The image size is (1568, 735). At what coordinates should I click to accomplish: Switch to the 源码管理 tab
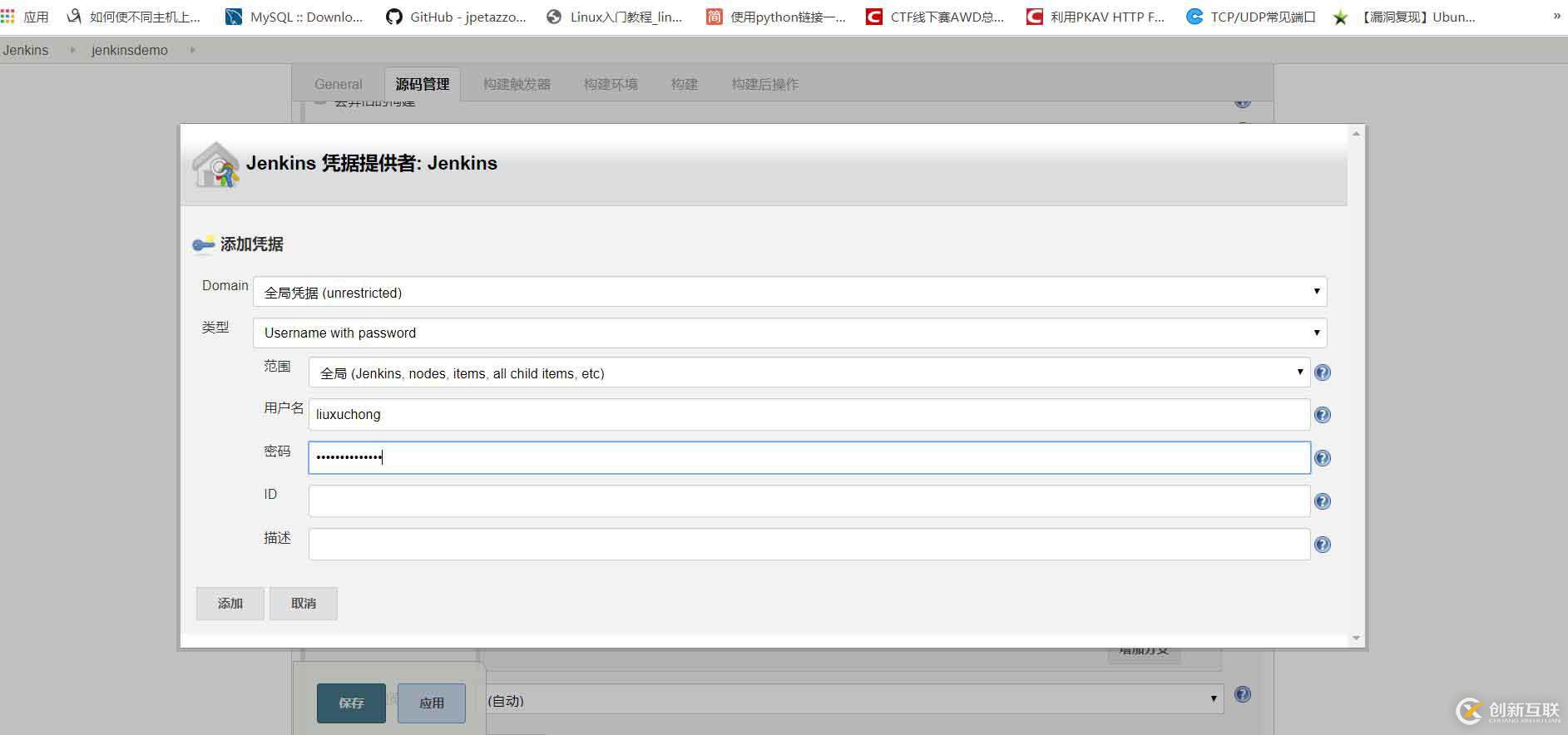[x=423, y=84]
